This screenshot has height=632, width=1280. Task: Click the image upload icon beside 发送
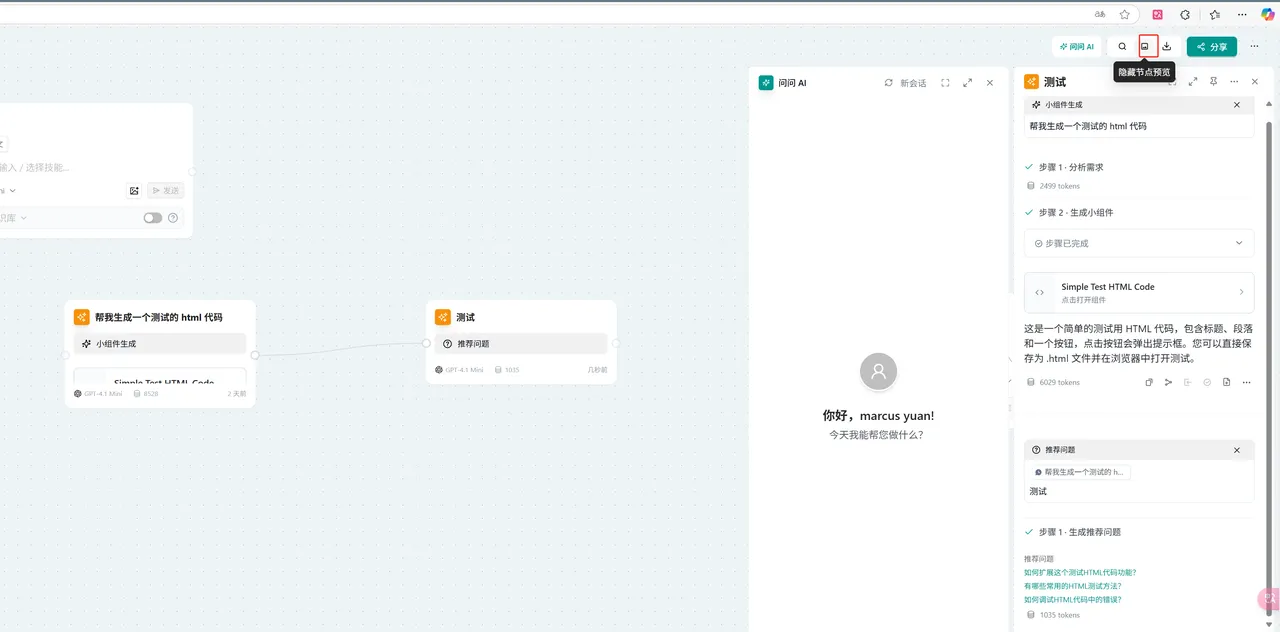point(134,190)
